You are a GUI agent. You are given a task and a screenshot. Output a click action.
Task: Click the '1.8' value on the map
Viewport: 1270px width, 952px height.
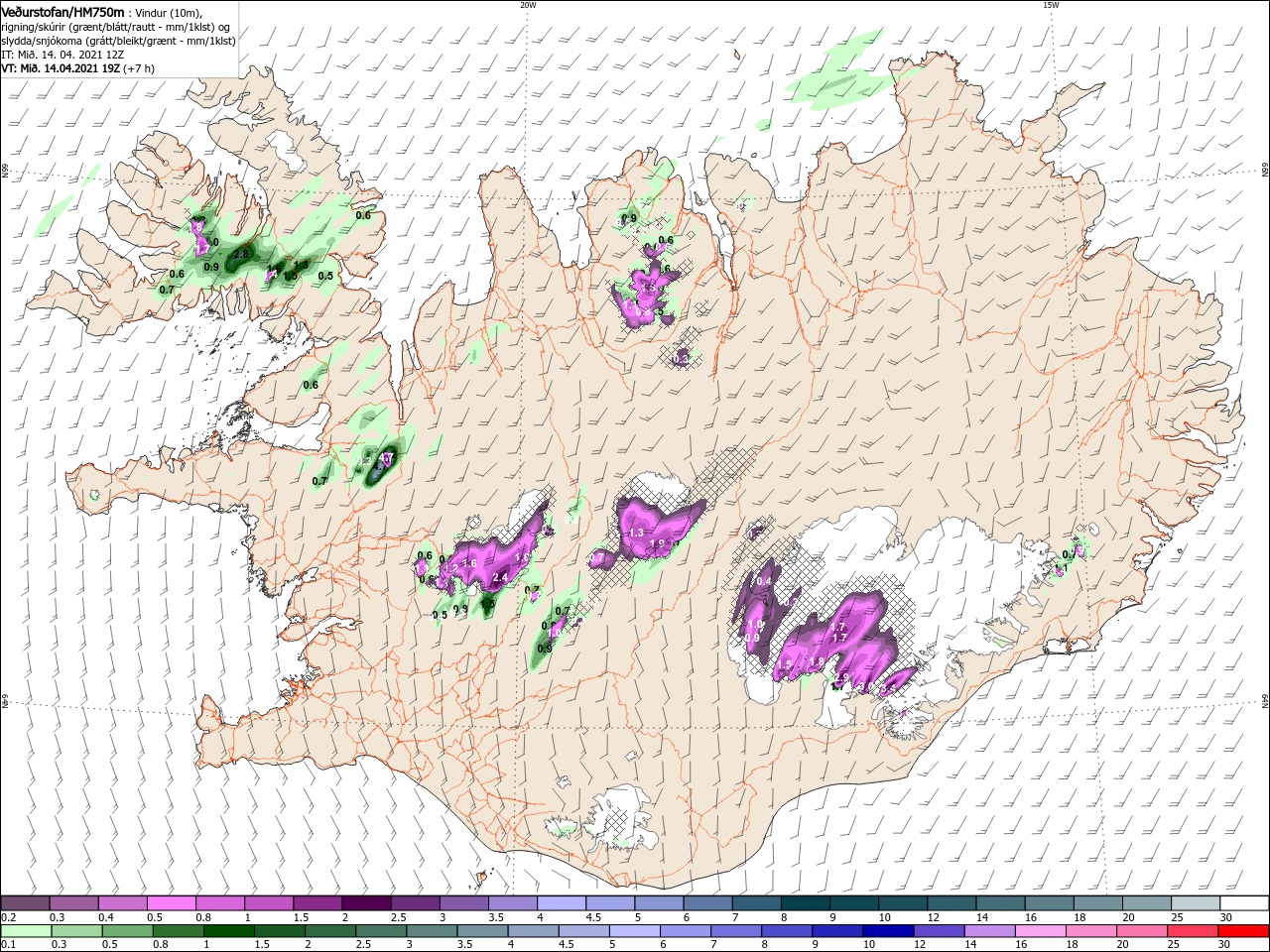818,662
